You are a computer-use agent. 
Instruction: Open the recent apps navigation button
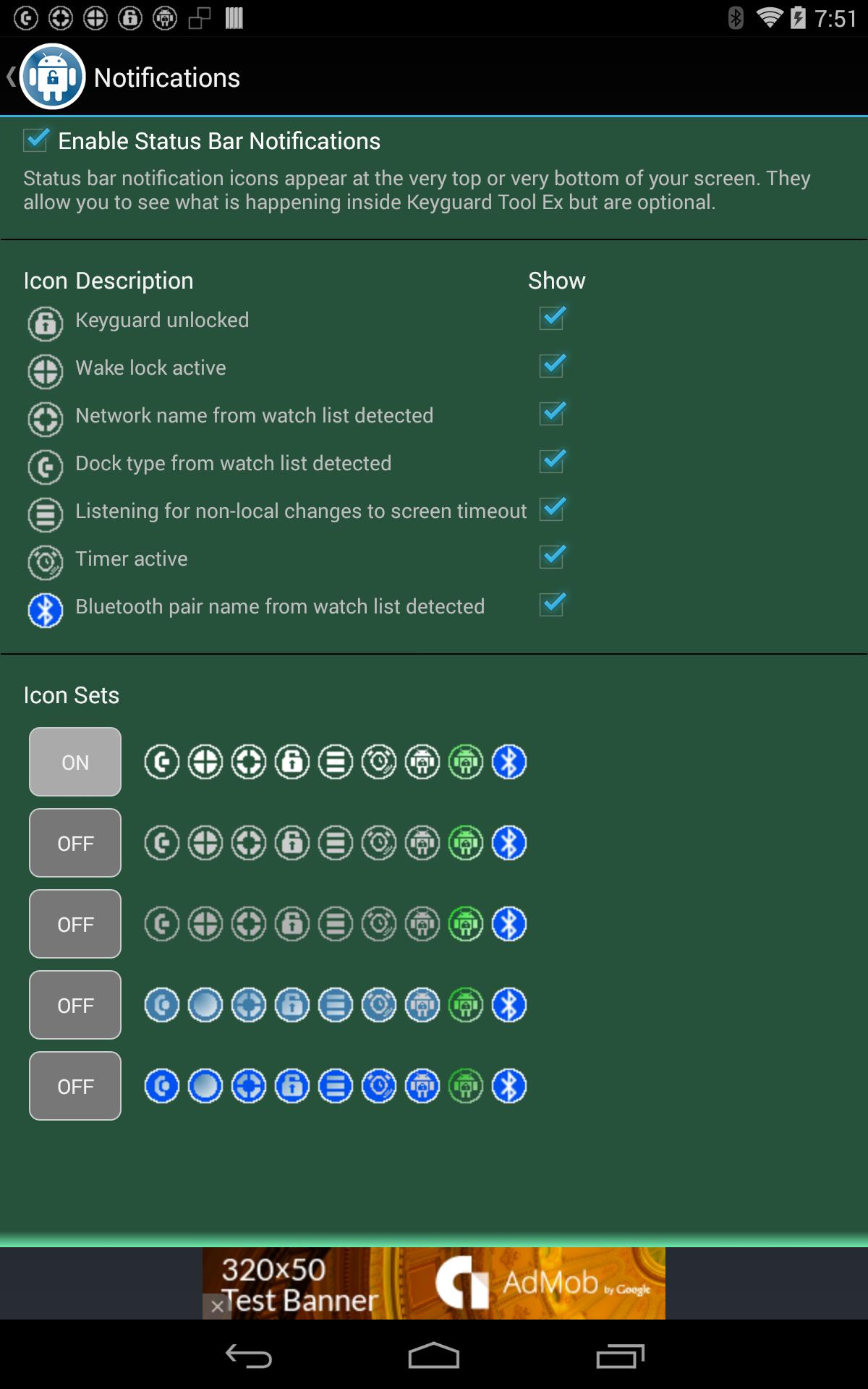[x=620, y=1356]
